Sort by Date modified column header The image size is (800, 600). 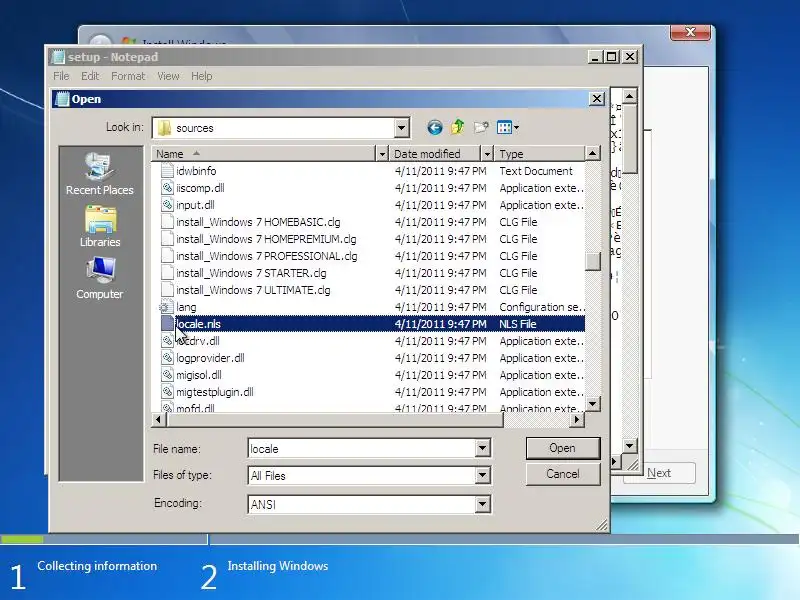435,154
